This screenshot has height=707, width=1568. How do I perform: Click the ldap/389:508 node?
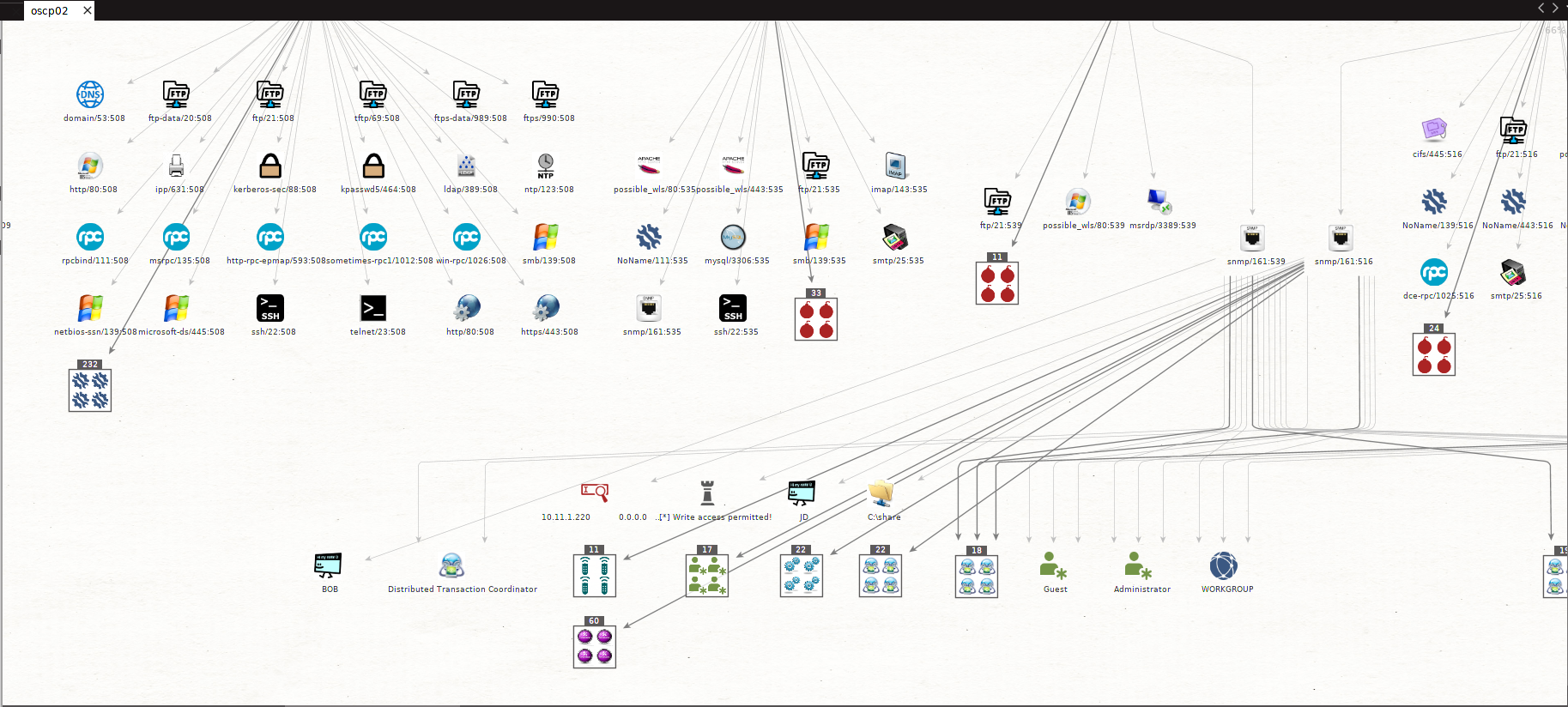467,166
